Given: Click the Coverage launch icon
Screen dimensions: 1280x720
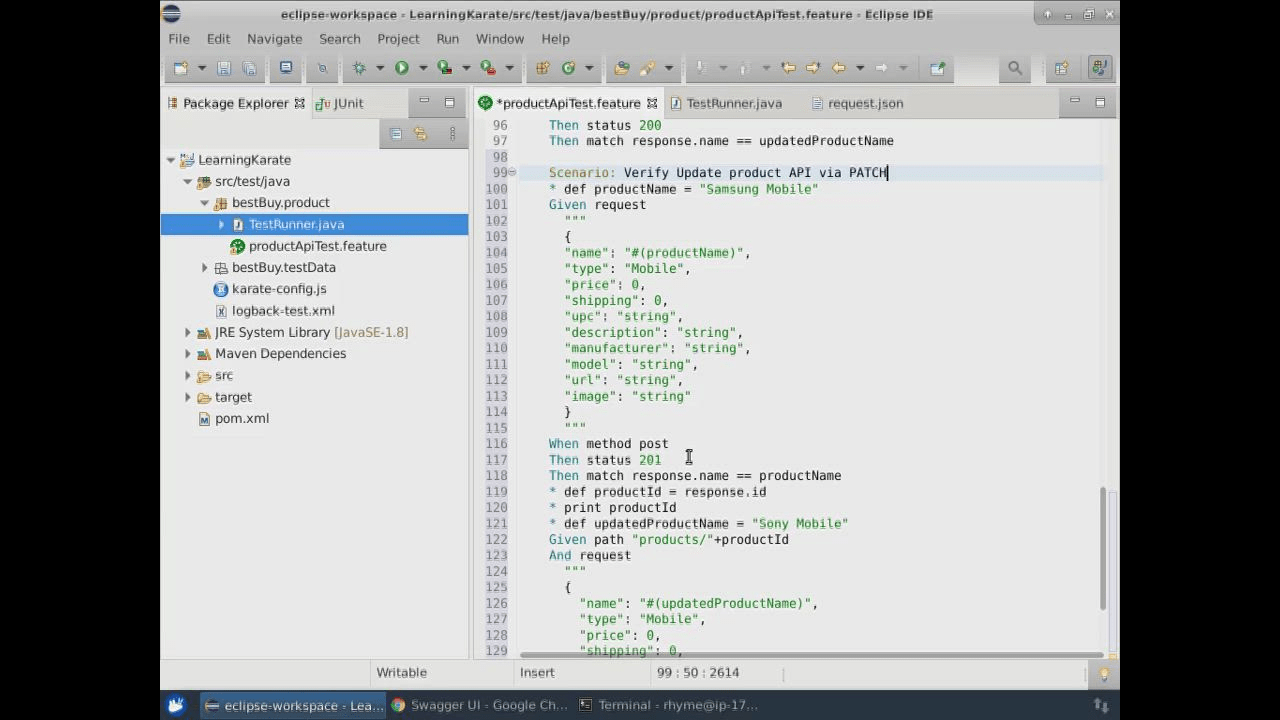Looking at the screenshot, I should click(443, 67).
